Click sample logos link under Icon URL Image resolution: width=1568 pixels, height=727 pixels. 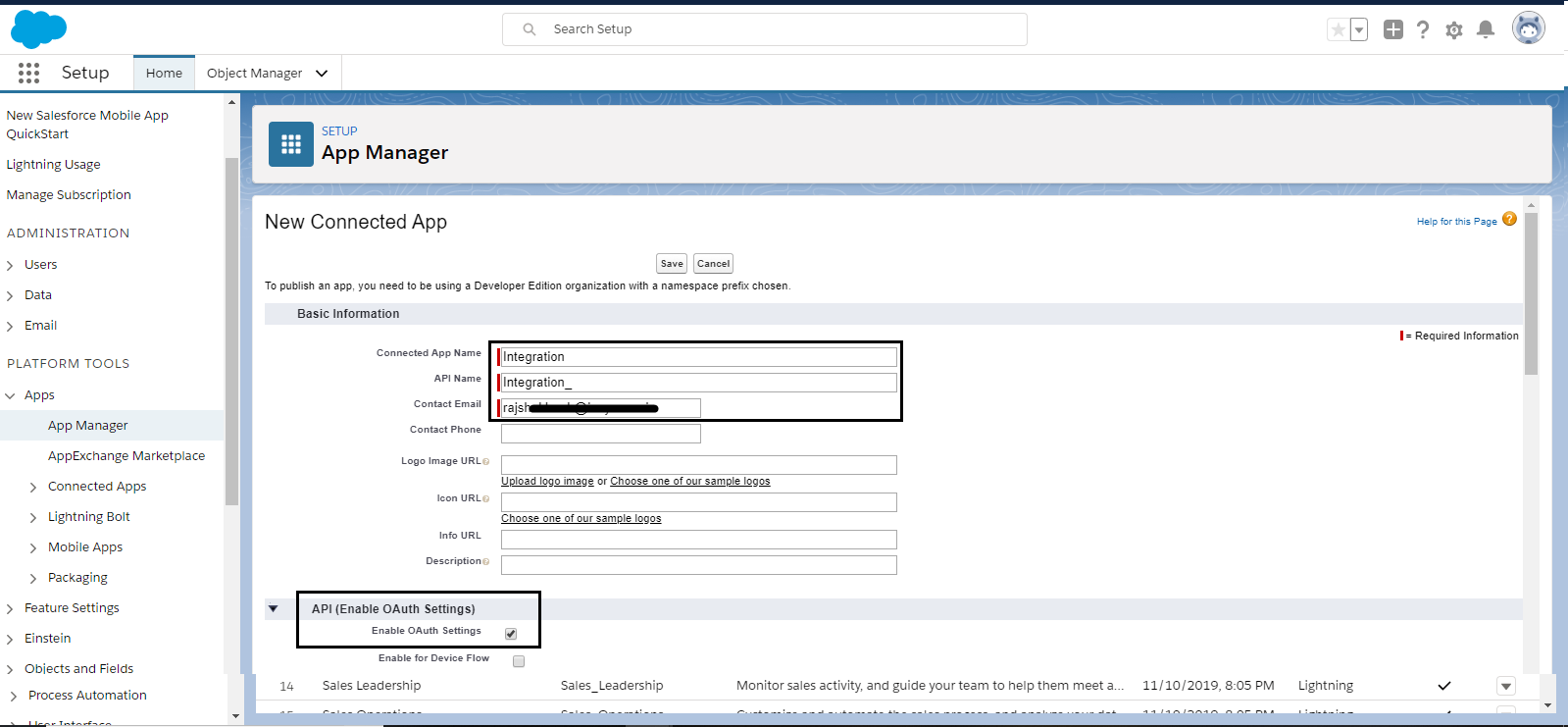coord(582,518)
